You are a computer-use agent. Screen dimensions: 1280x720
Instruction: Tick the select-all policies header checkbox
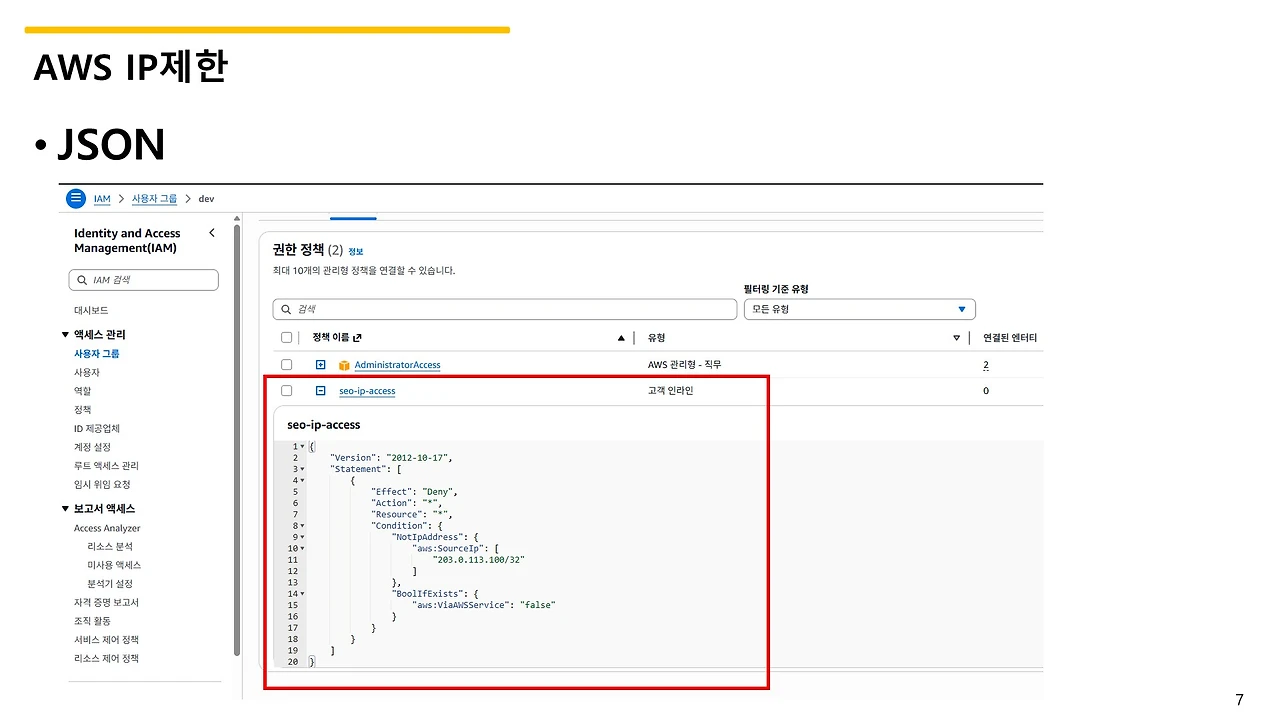[x=287, y=338]
